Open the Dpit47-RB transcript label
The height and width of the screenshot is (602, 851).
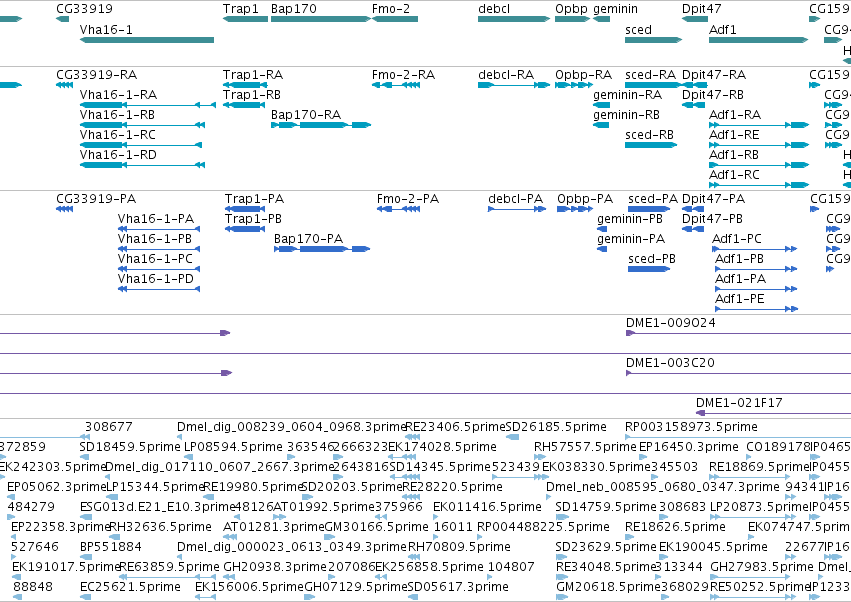click(x=713, y=94)
